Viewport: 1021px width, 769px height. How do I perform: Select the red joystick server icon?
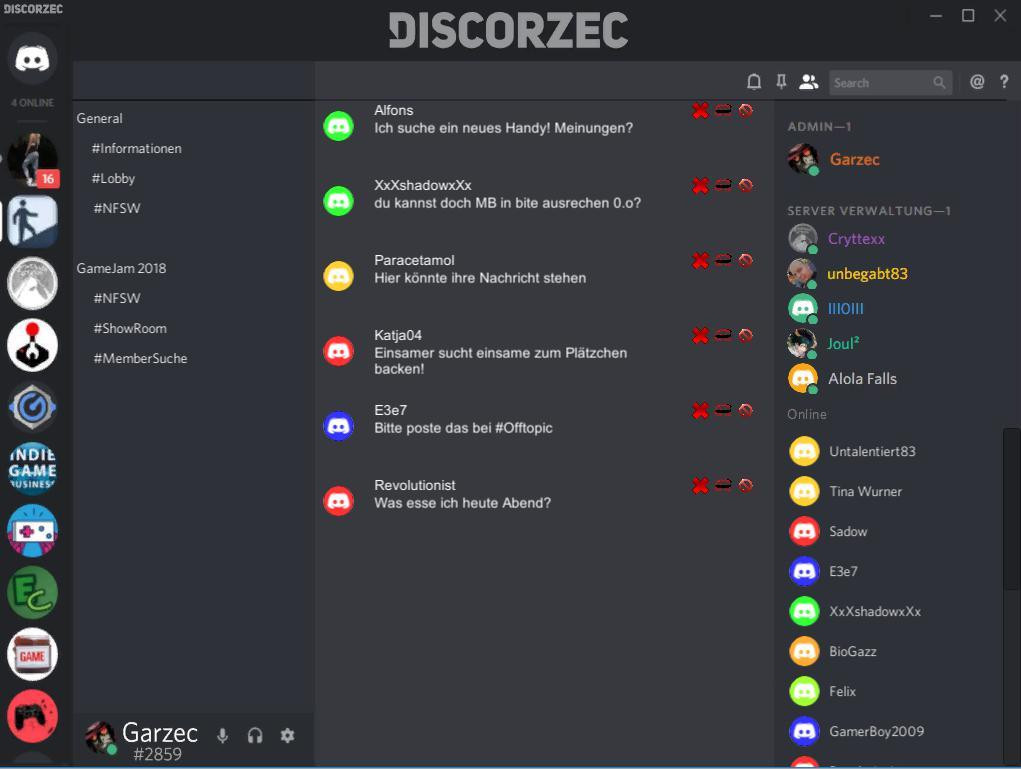[x=32, y=345]
